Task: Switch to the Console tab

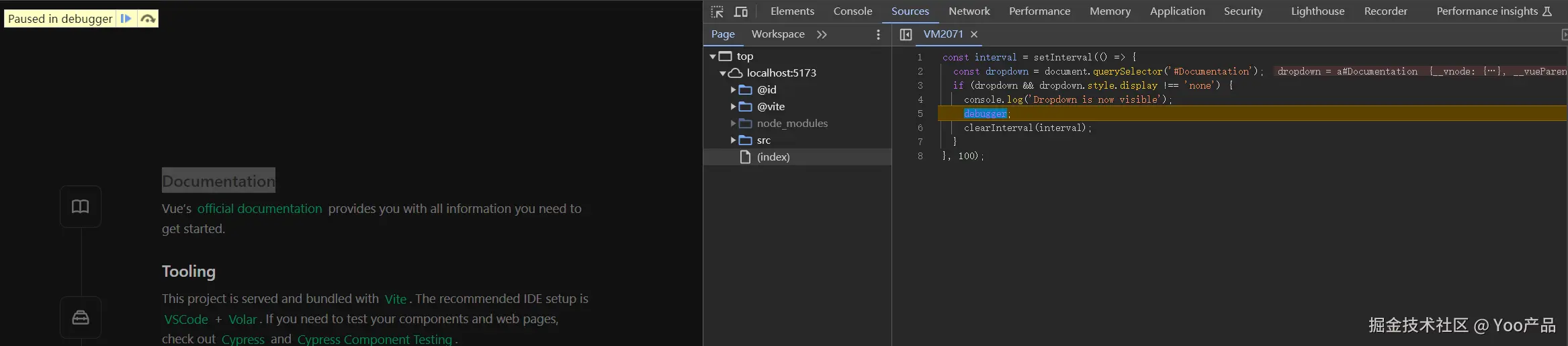Action: [853, 11]
